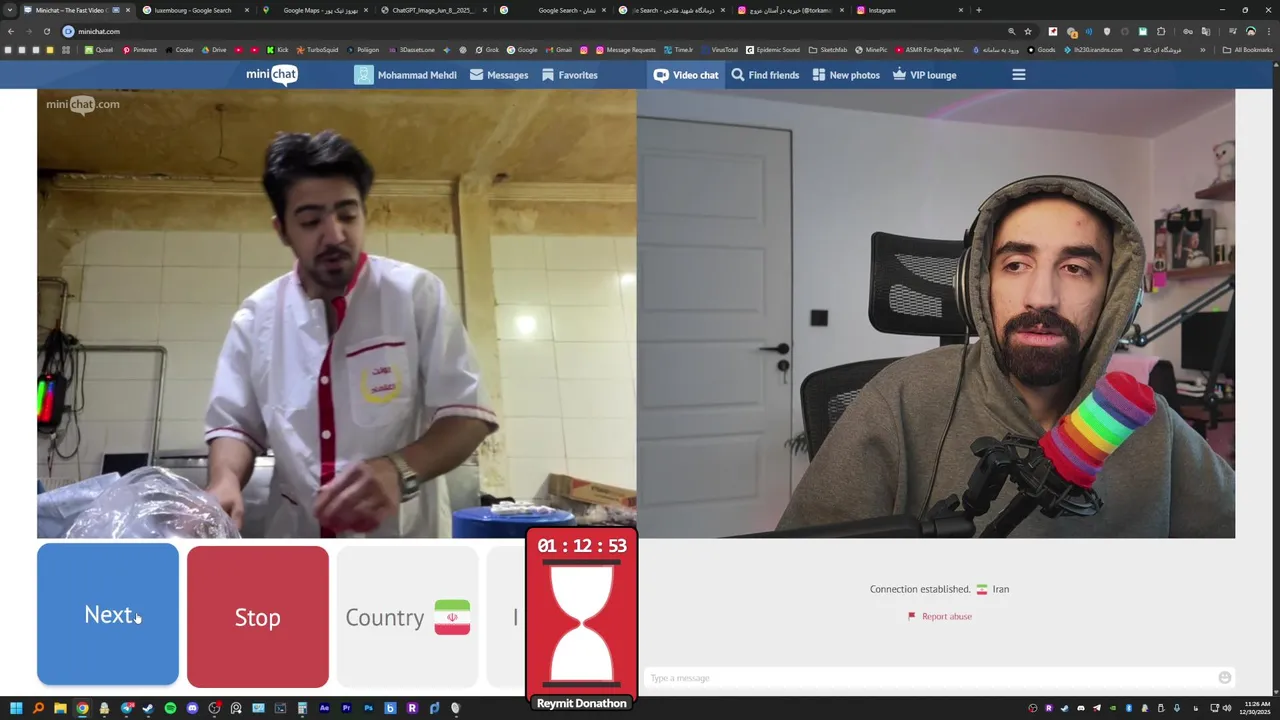Click the minichat logo
1280x720 pixels.
point(272,75)
